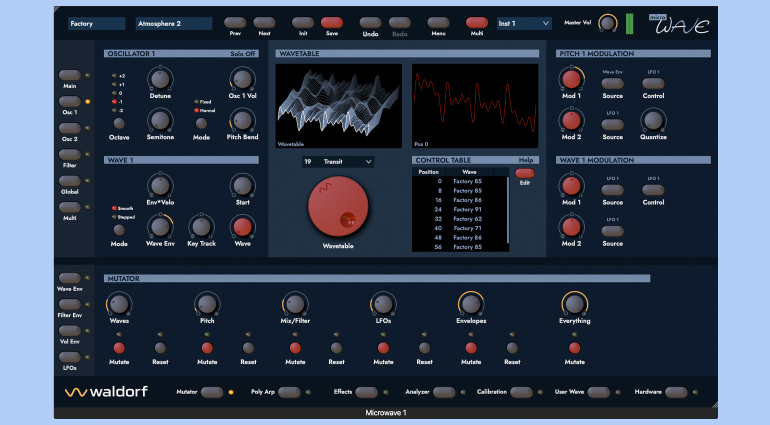The image size is (770, 425).
Task: Click the Control Table Edit button
Action: tap(524, 173)
